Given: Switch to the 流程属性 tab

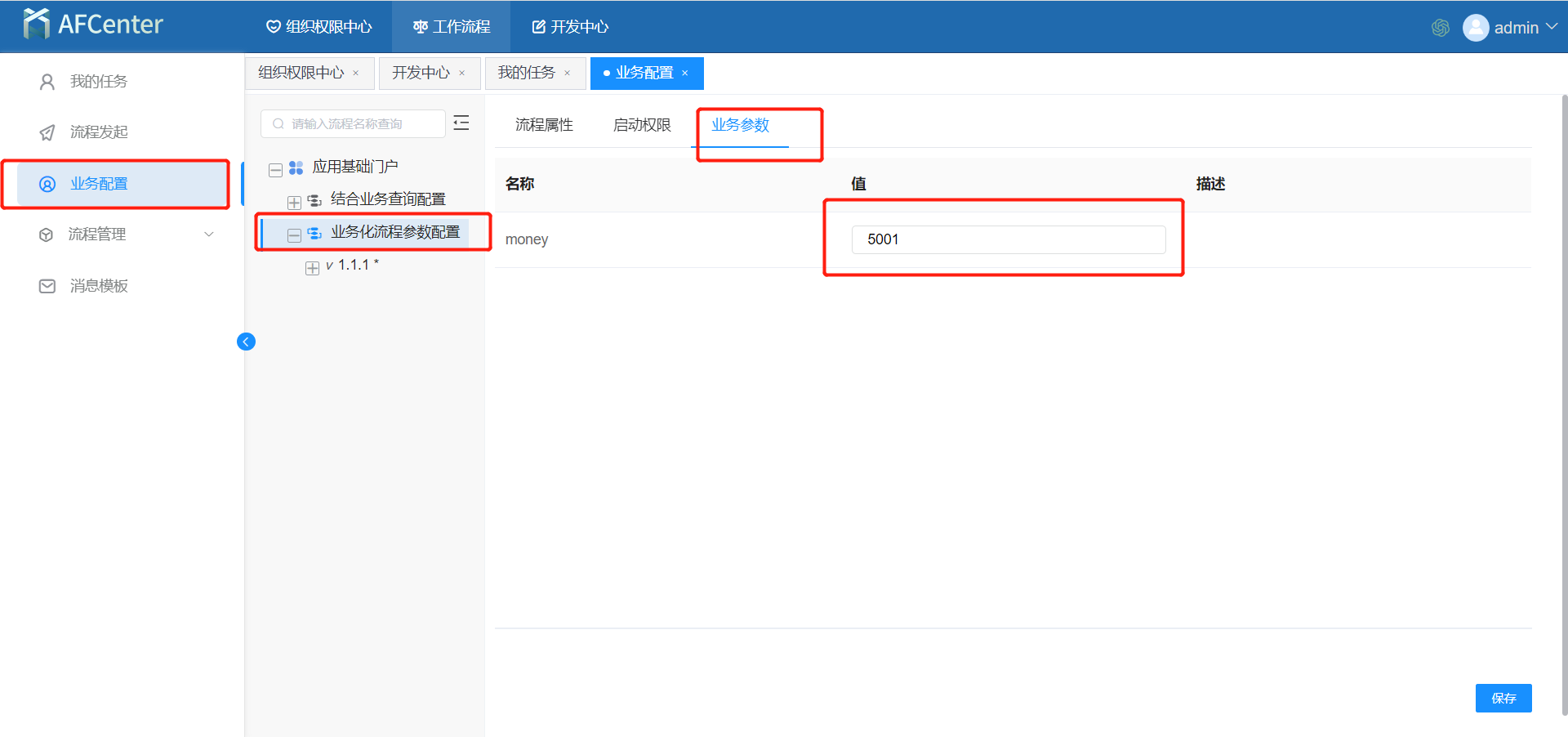Looking at the screenshot, I should click(544, 125).
